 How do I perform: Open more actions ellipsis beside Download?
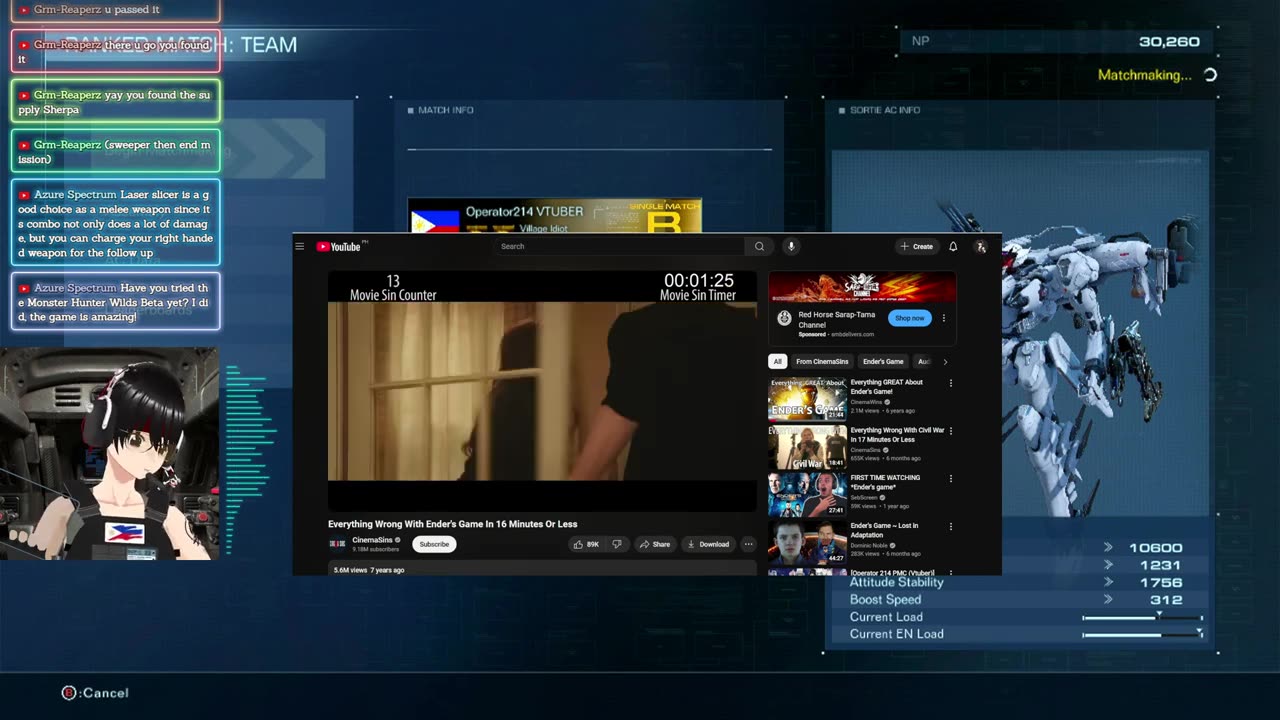point(748,544)
